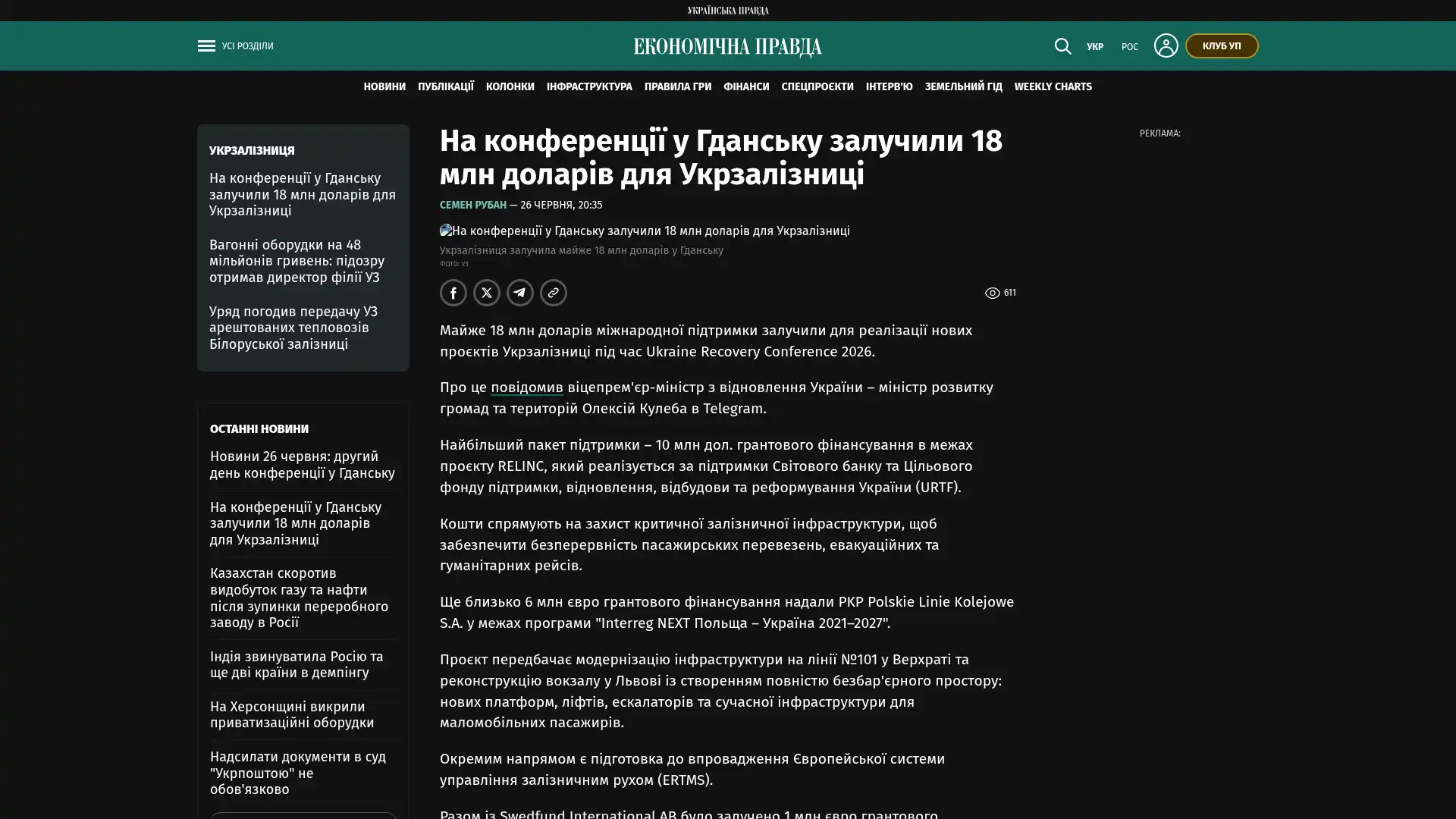Open the НОВИНИ menu section
Screen dimensions: 1456x819
pos(384,87)
